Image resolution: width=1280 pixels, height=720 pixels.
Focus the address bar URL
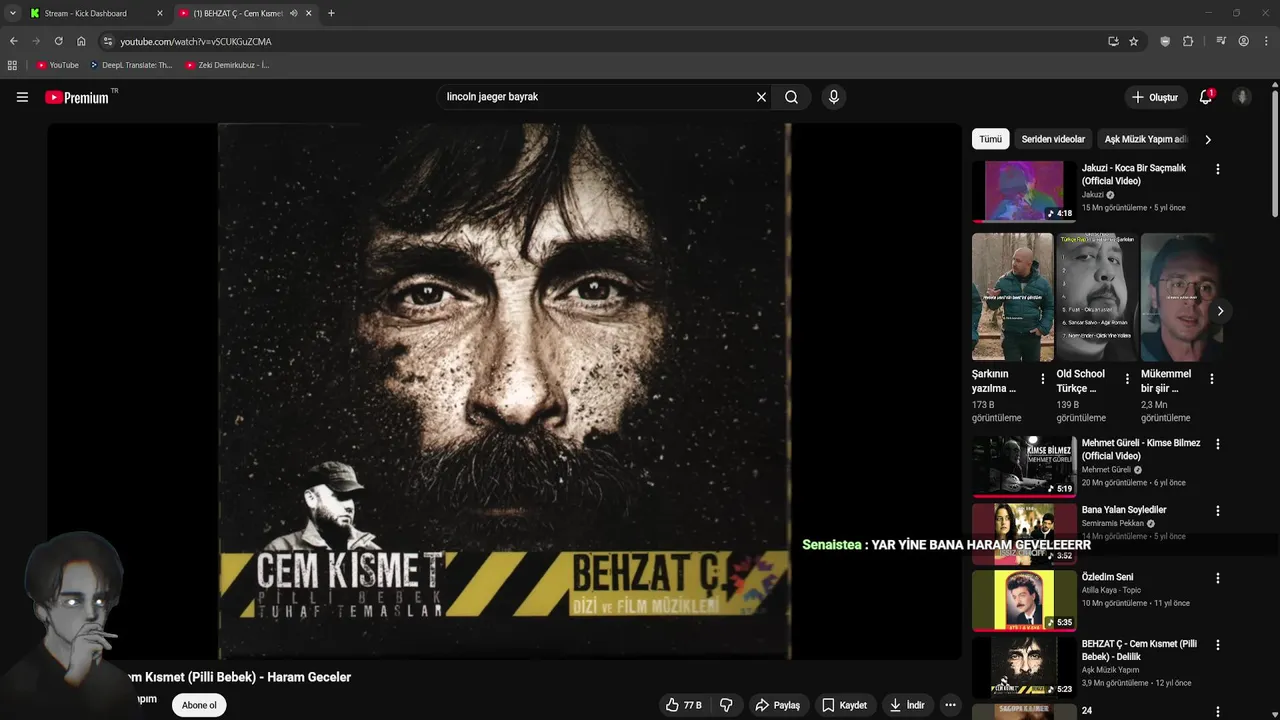196,41
